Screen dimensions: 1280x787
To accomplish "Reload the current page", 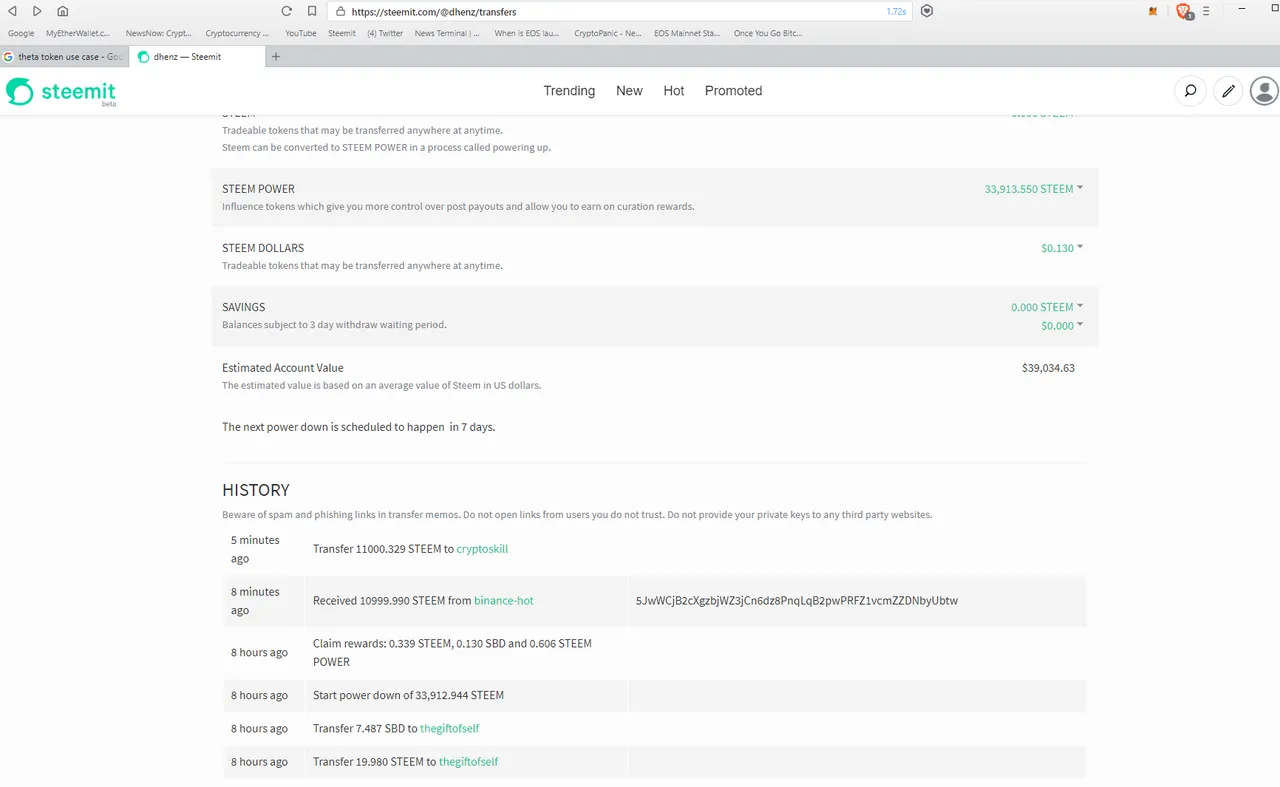I will pyautogui.click(x=286, y=11).
